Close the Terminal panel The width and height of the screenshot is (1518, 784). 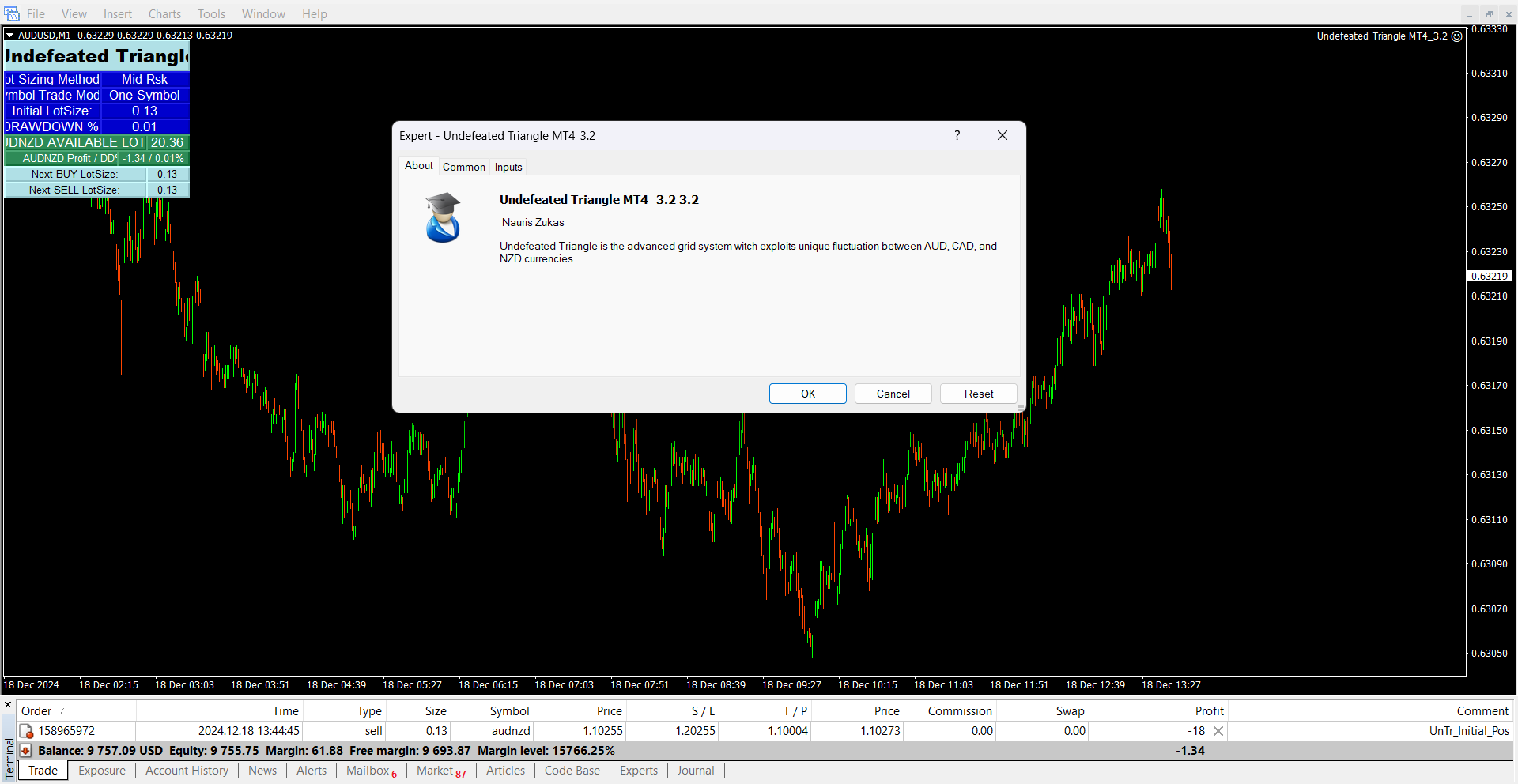[8, 705]
